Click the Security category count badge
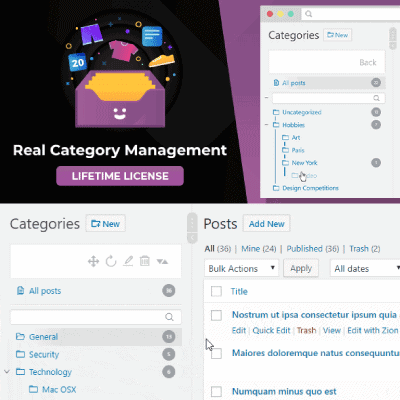This screenshot has height=400, width=400. (169, 354)
